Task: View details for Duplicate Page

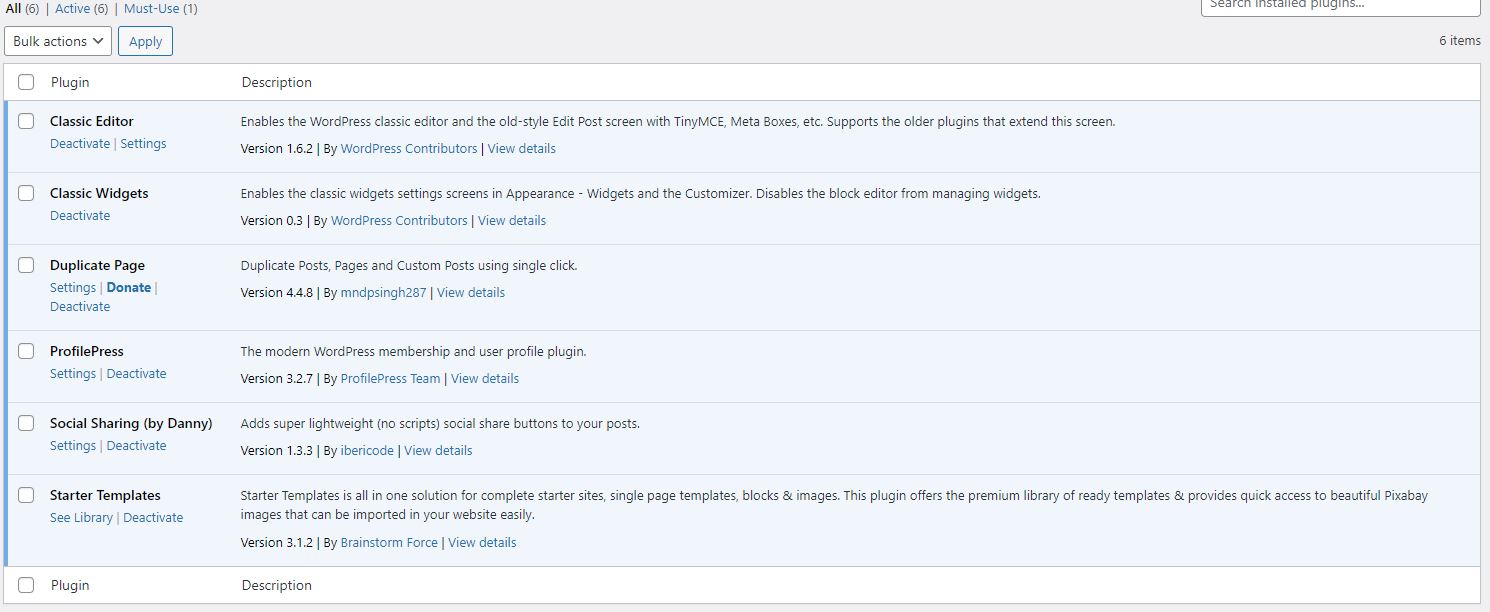Action: tap(471, 292)
